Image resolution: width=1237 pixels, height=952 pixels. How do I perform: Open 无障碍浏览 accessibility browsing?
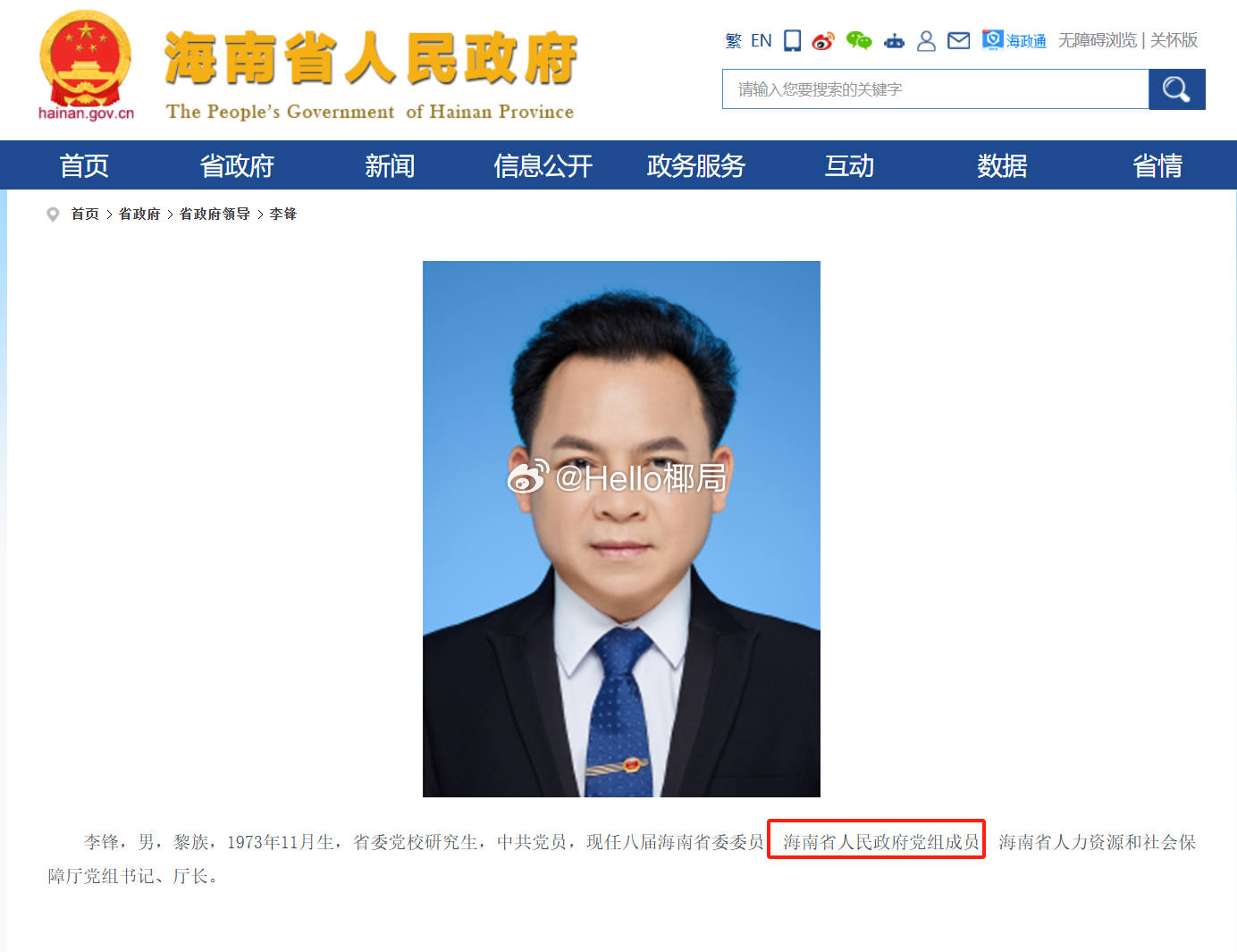coord(1097,41)
